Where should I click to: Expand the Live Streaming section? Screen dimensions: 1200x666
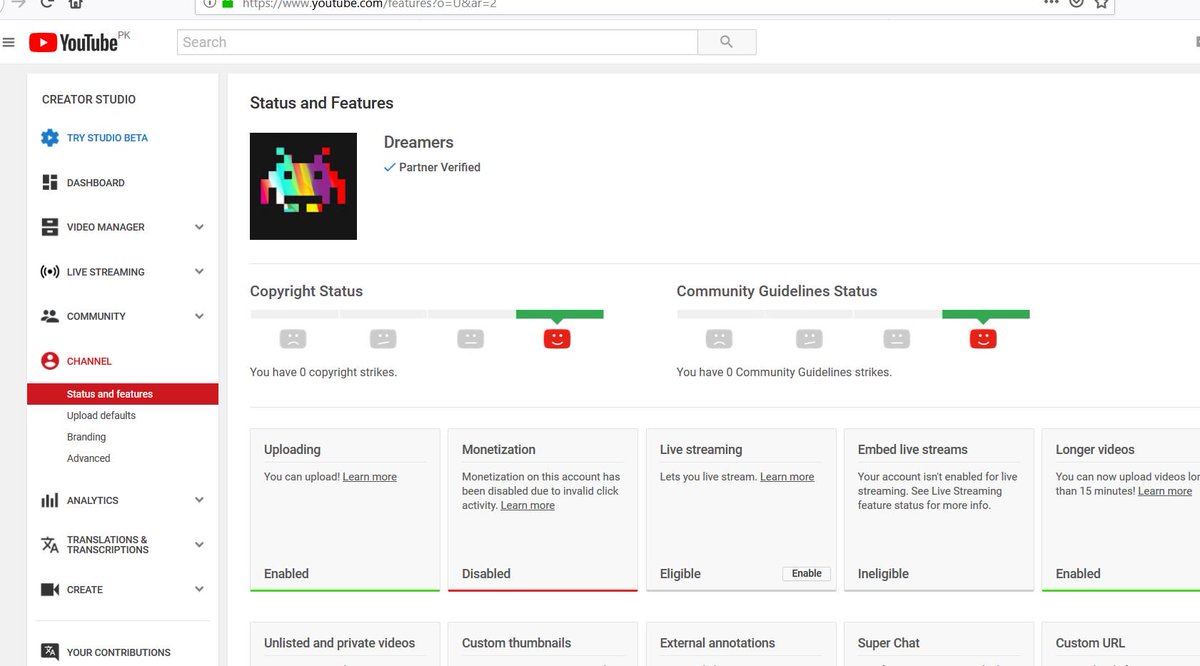coord(199,271)
